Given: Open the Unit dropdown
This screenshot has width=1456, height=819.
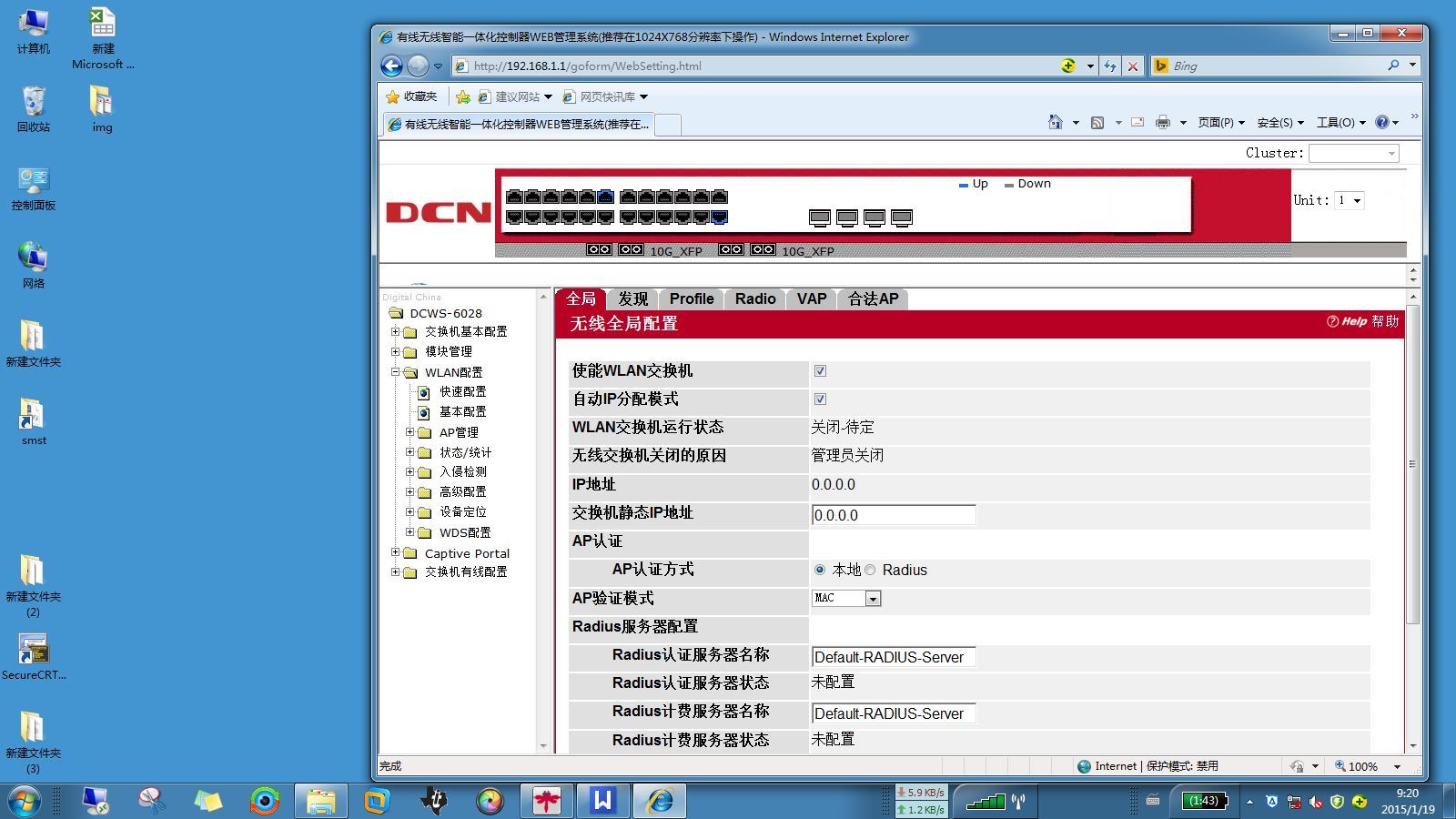Looking at the screenshot, I should pyautogui.click(x=1349, y=200).
